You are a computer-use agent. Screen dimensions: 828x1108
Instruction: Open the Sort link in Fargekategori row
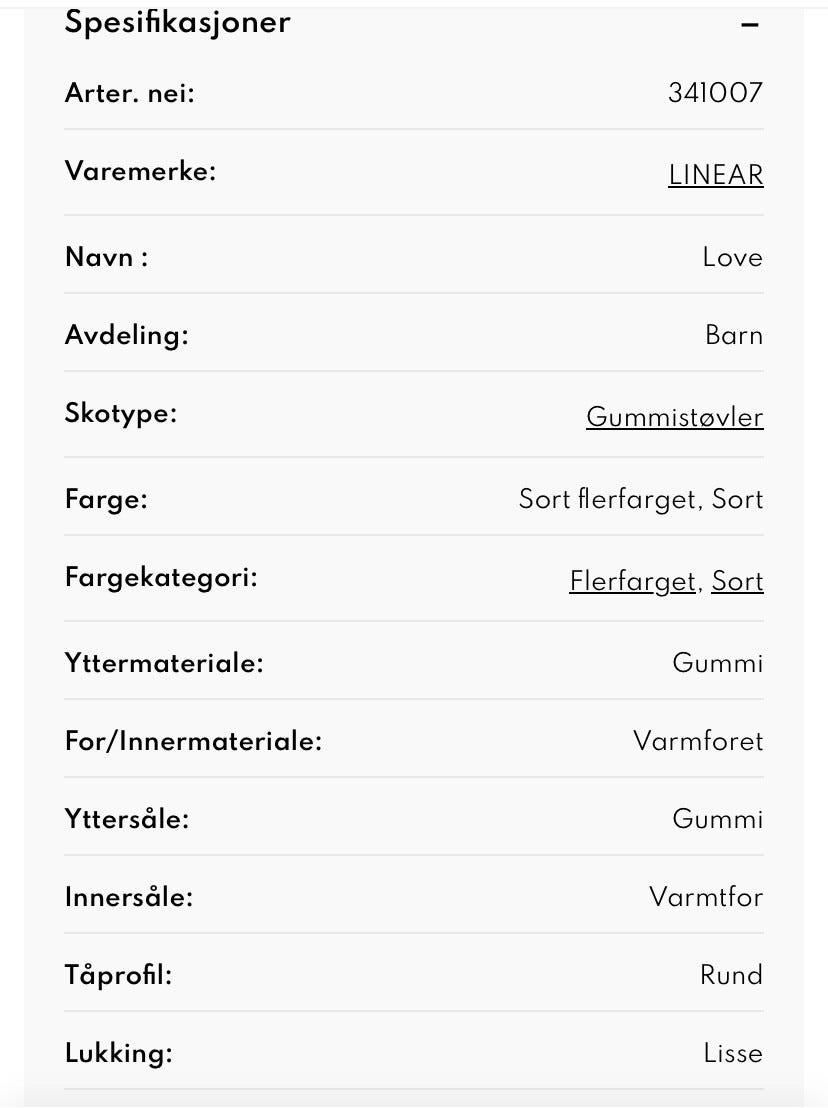click(x=737, y=581)
